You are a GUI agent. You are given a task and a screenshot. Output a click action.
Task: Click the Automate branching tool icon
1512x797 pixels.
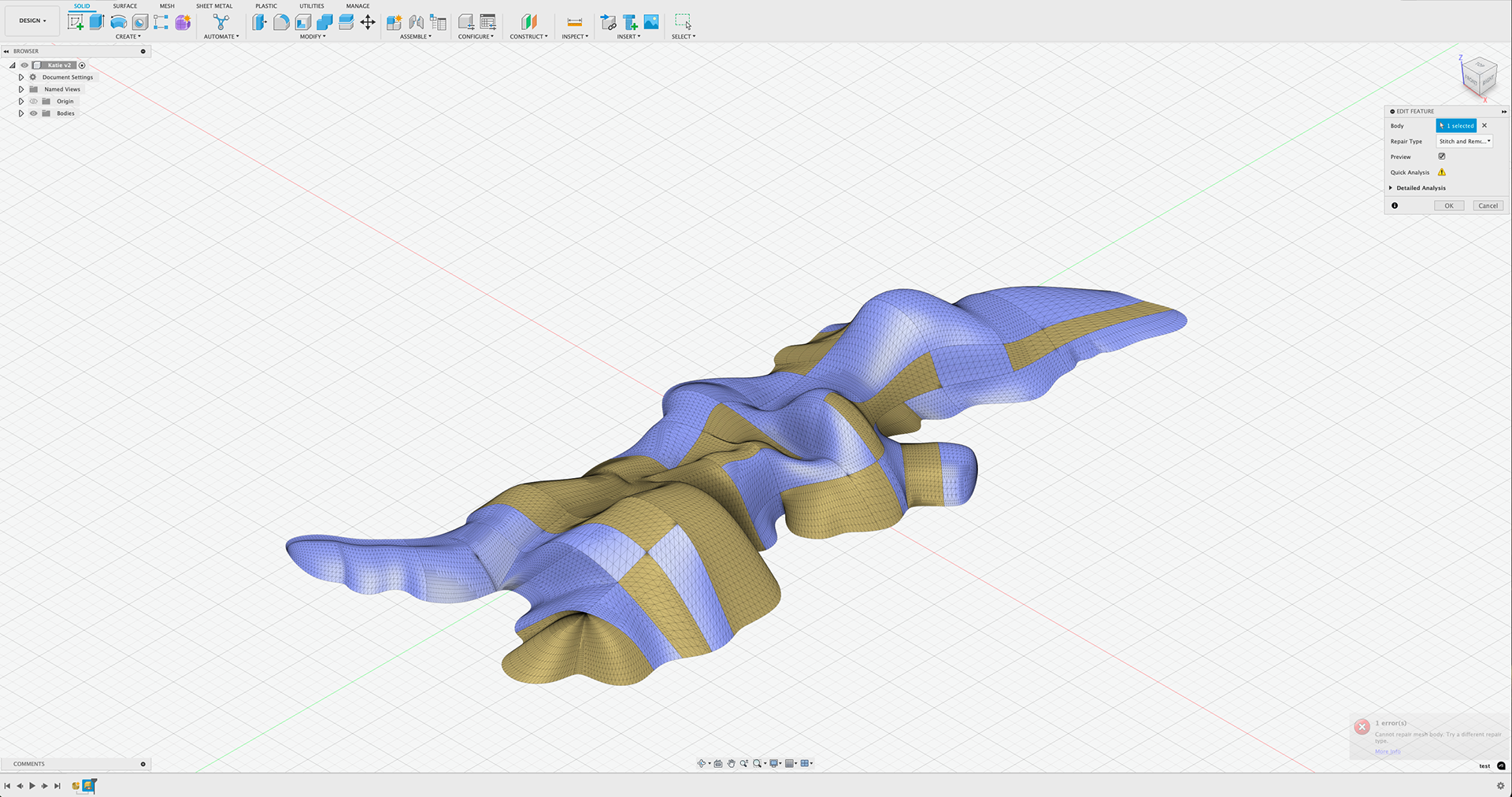coord(221,22)
